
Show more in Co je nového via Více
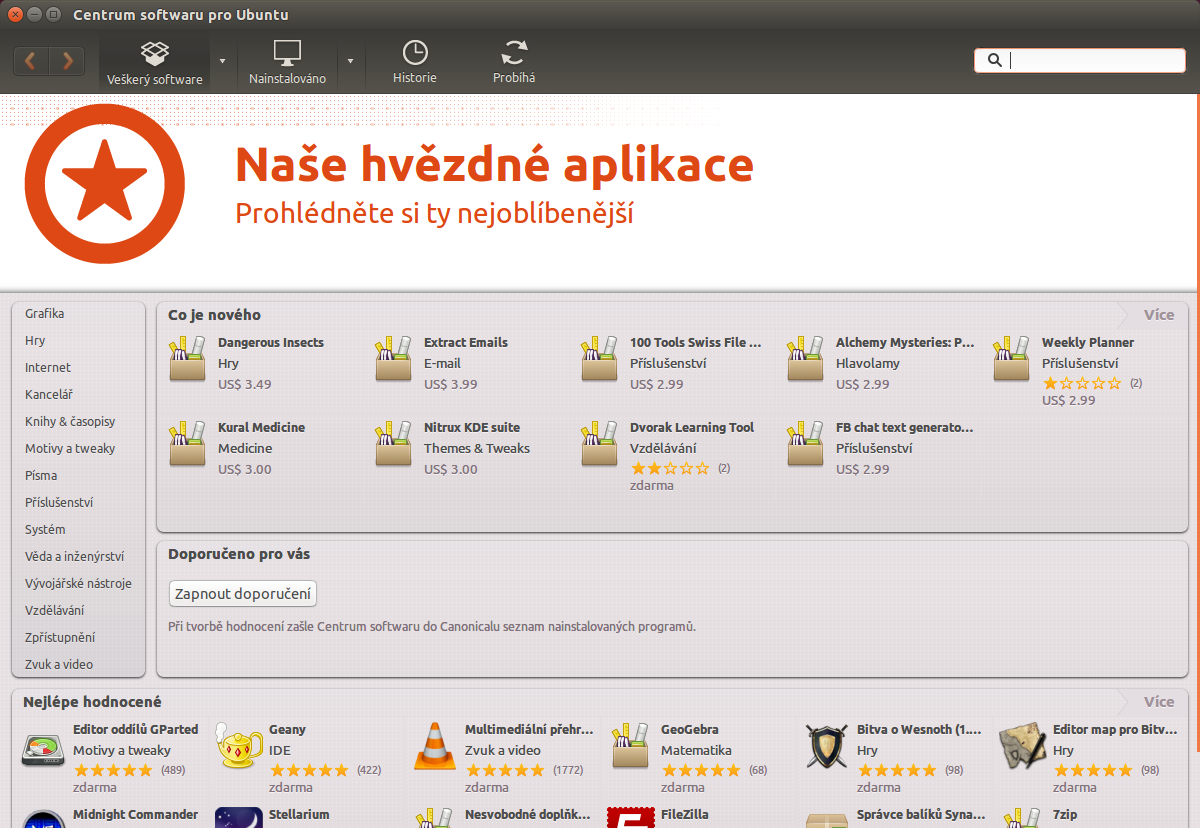click(x=1159, y=315)
